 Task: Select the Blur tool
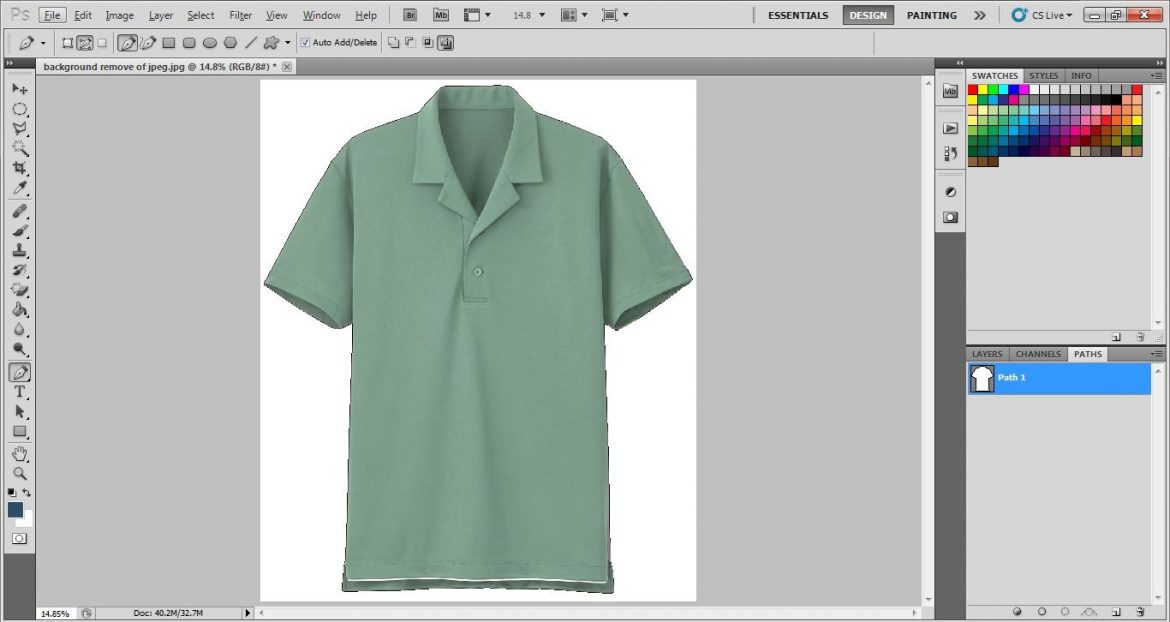19,329
